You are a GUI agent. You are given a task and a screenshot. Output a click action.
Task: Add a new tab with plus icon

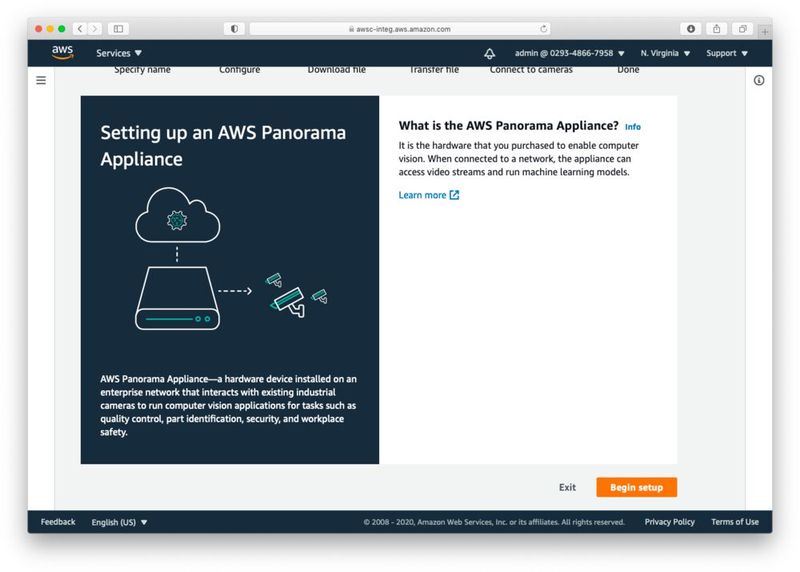tap(765, 32)
